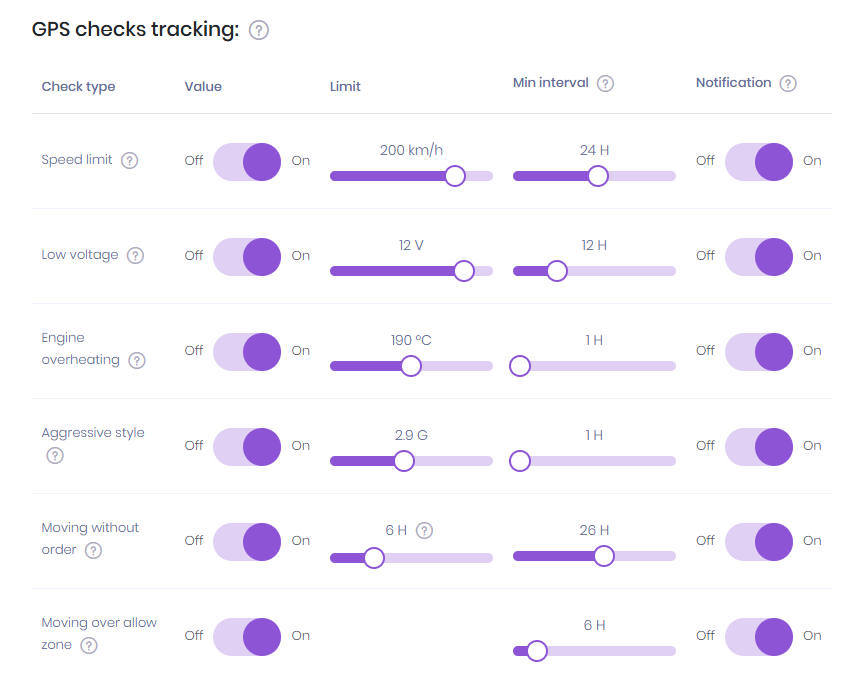
Task: Show help for Speed limit check
Action: [129, 160]
